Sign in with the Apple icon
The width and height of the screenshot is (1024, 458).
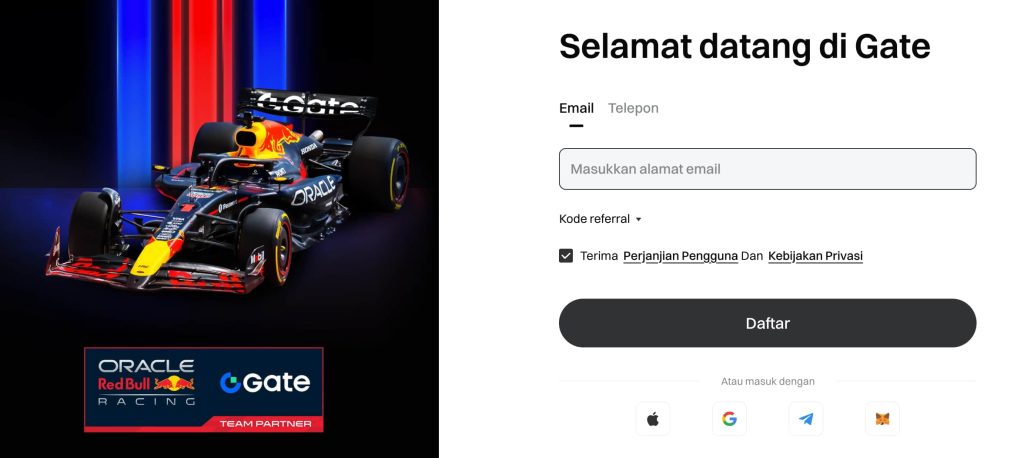point(652,419)
